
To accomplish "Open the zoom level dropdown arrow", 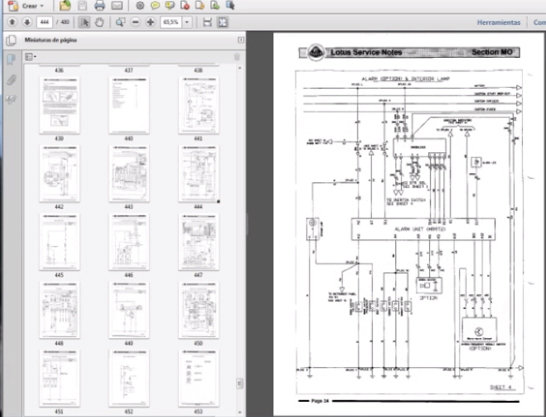I will (x=187, y=22).
